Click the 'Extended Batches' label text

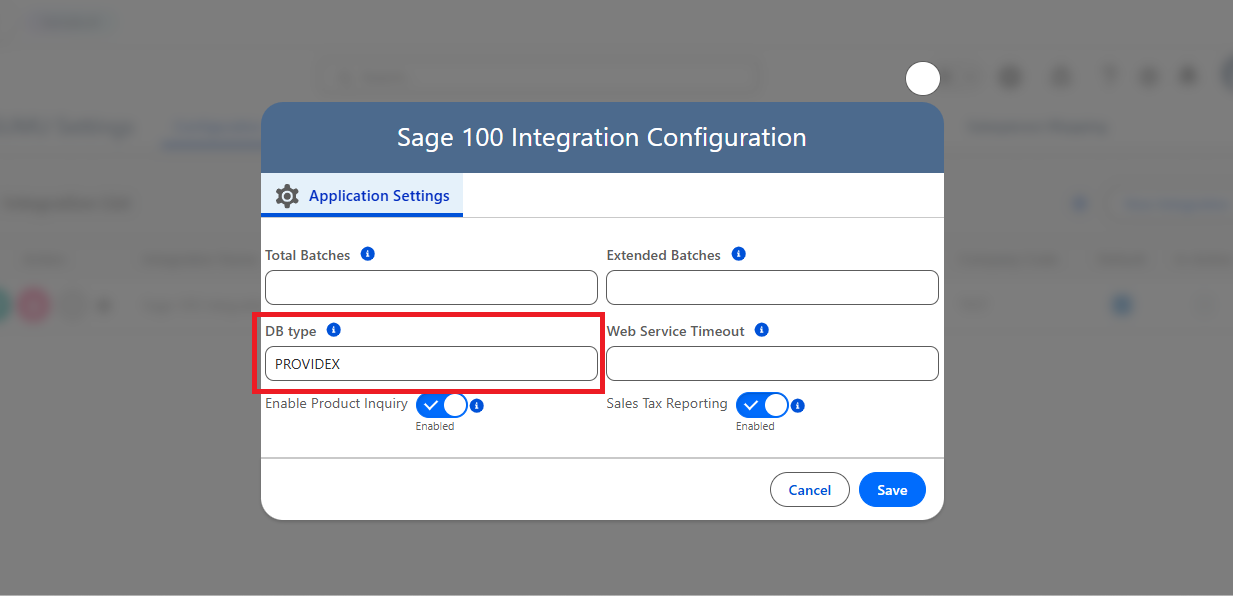pyautogui.click(x=664, y=256)
